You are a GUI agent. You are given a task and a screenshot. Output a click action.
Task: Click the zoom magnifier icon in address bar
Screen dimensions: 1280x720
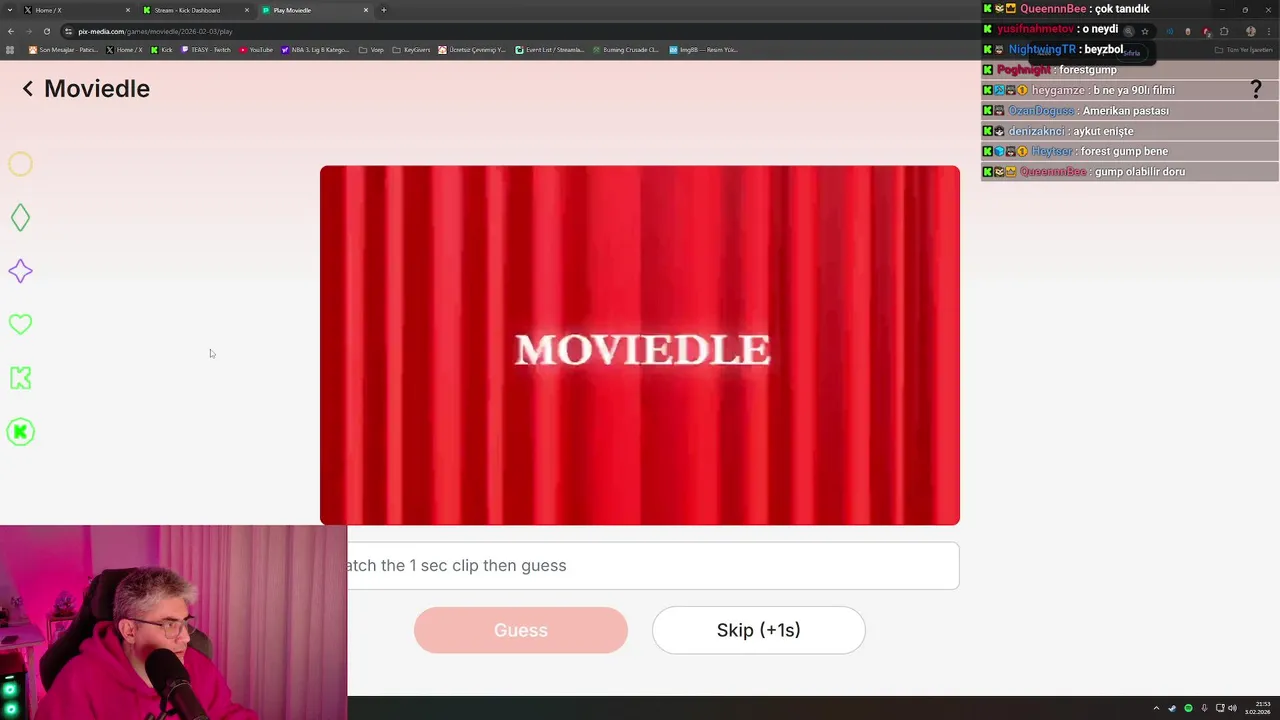pos(1129,31)
